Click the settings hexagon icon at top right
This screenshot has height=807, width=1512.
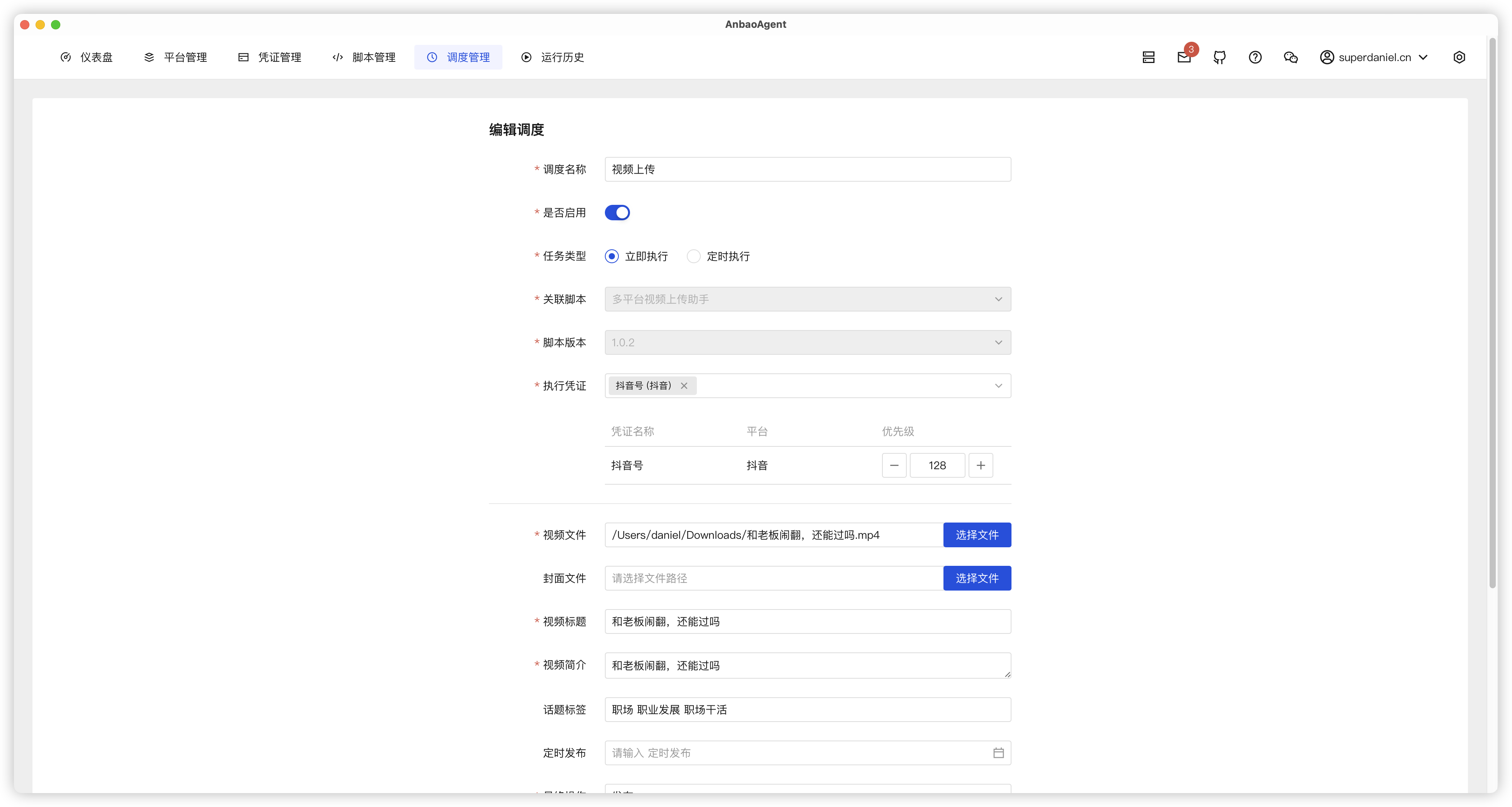(x=1459, y=57)
